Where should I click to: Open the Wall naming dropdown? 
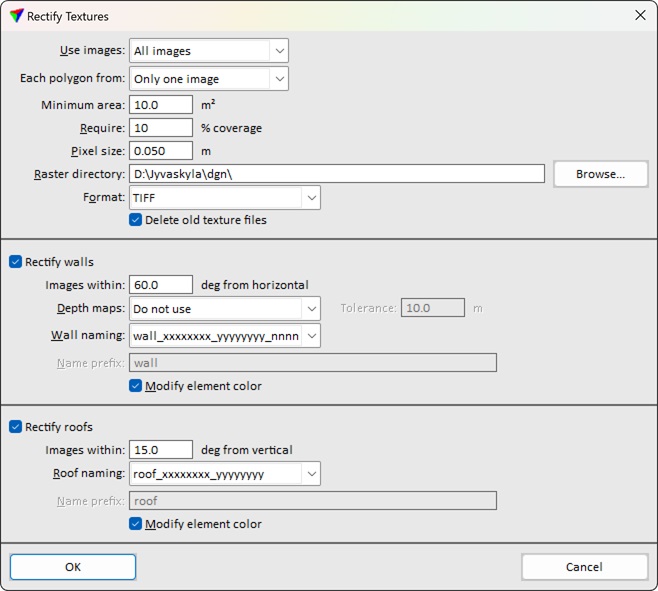(x=224, y=336)
